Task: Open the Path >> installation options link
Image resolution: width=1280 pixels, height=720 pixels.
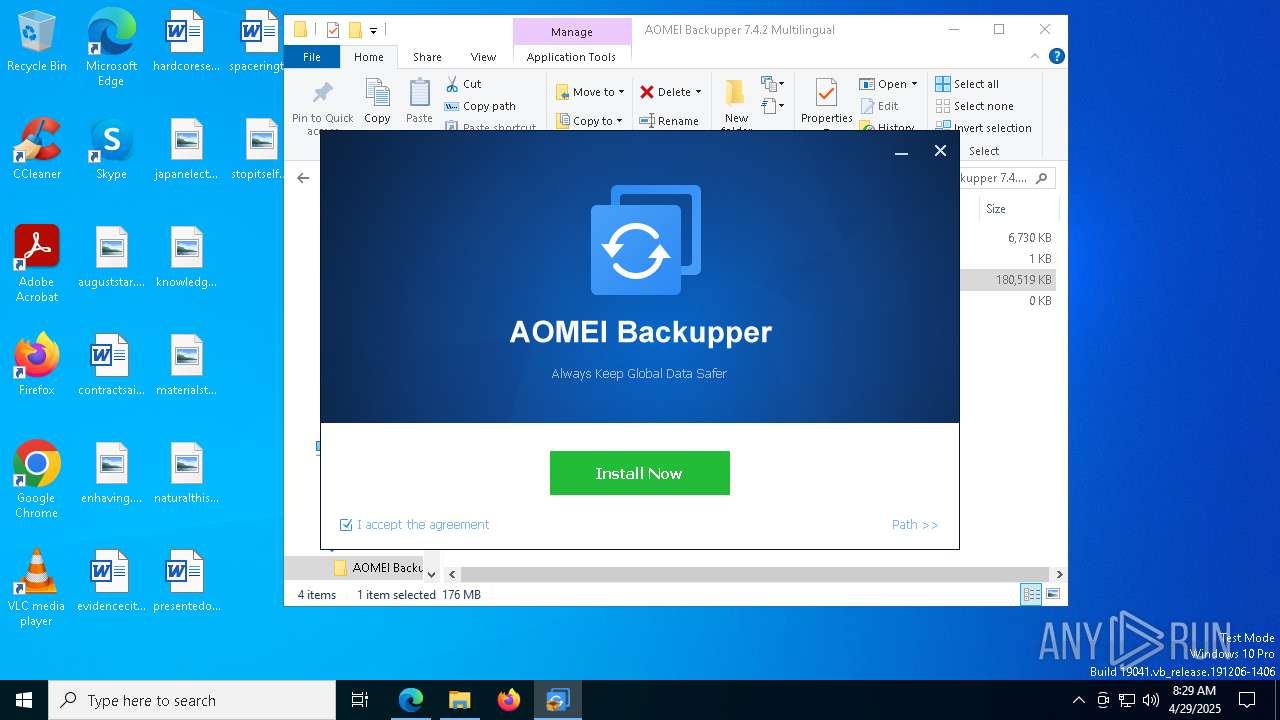Action: click(915, 525)
